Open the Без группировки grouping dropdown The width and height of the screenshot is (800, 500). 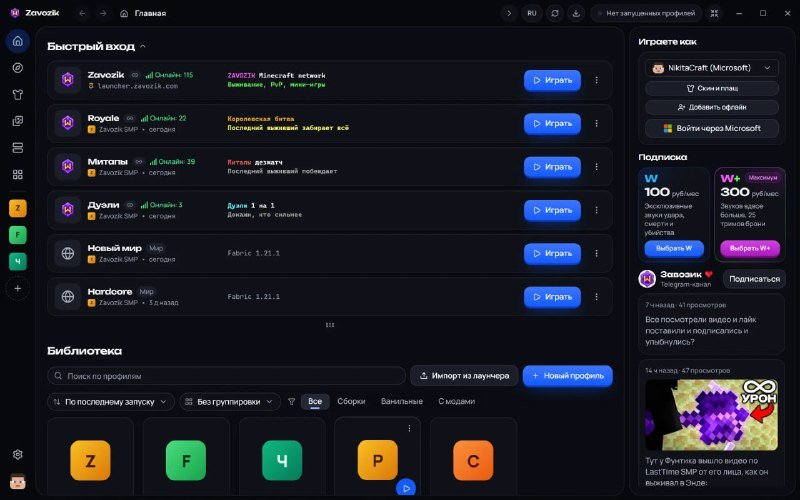[230, 402]
